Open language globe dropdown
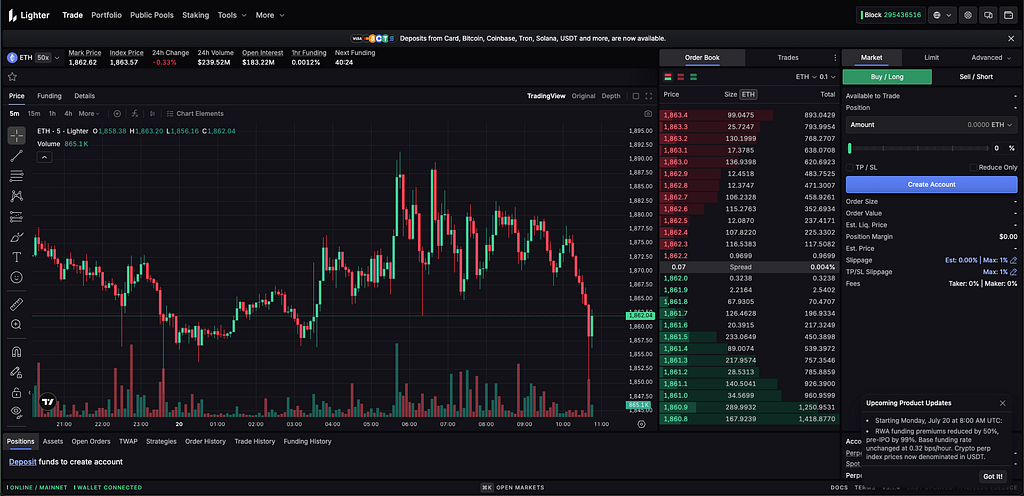Image resolution: width=1024 pixels, height=496 pixels. (x=943, y=14)
